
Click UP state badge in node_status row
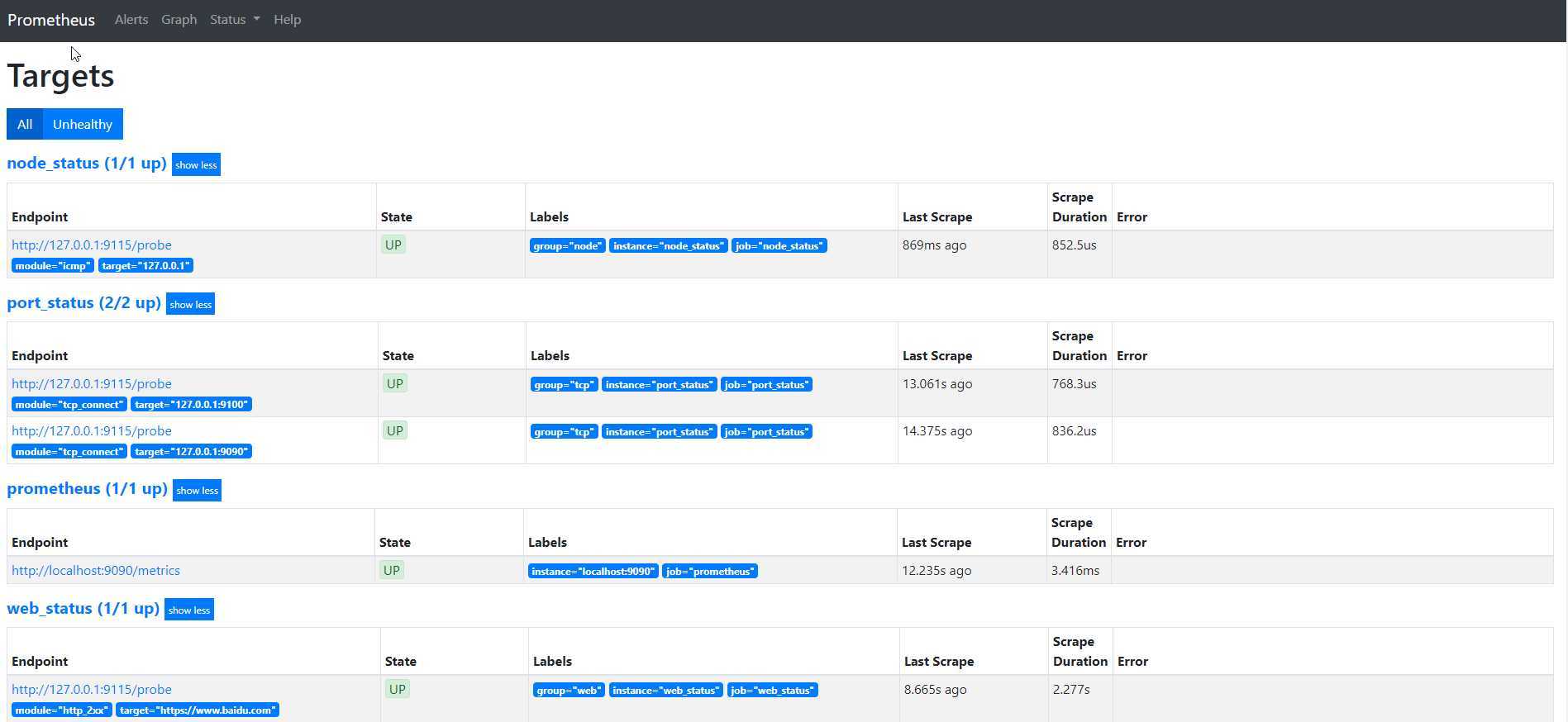[393, 245]
